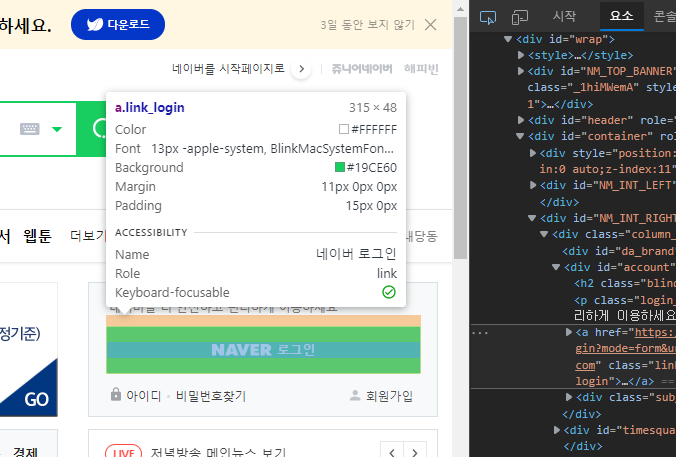The width and height of the screenshot is (676, 457).
Task: Collapse the div id="account" node
Action: point(556,267)
